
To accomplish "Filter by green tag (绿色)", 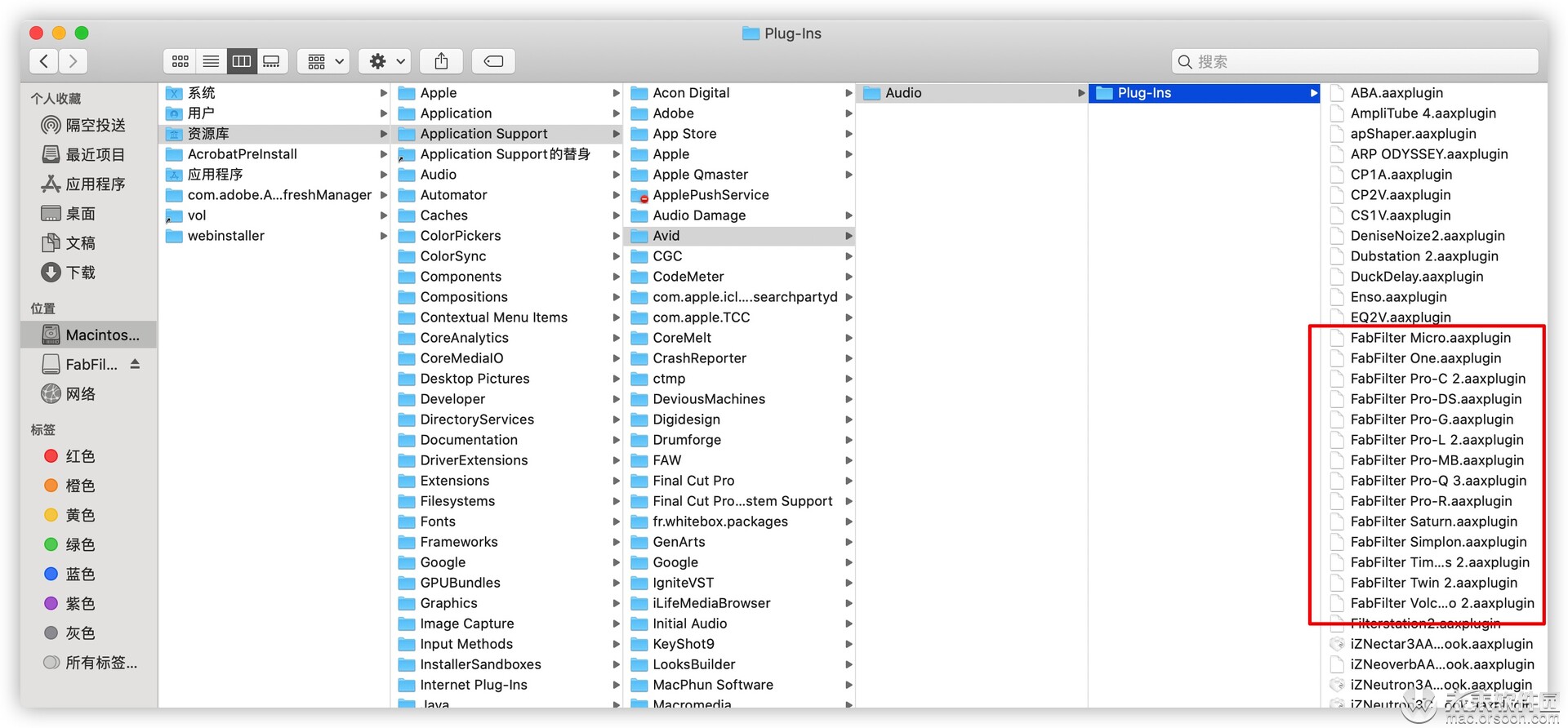I will coord(88,544).
